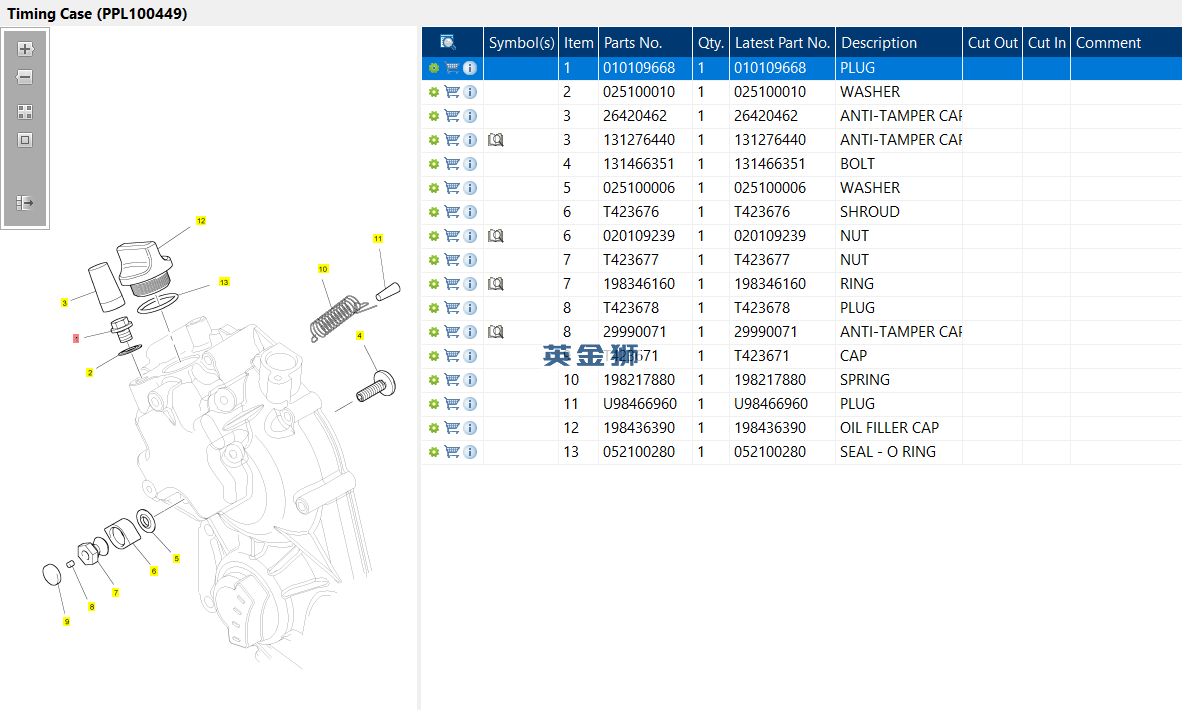Add 198436390 OIL FILLER CAP to cart
Screen dimensions: 1182x710
click(452, 428)
